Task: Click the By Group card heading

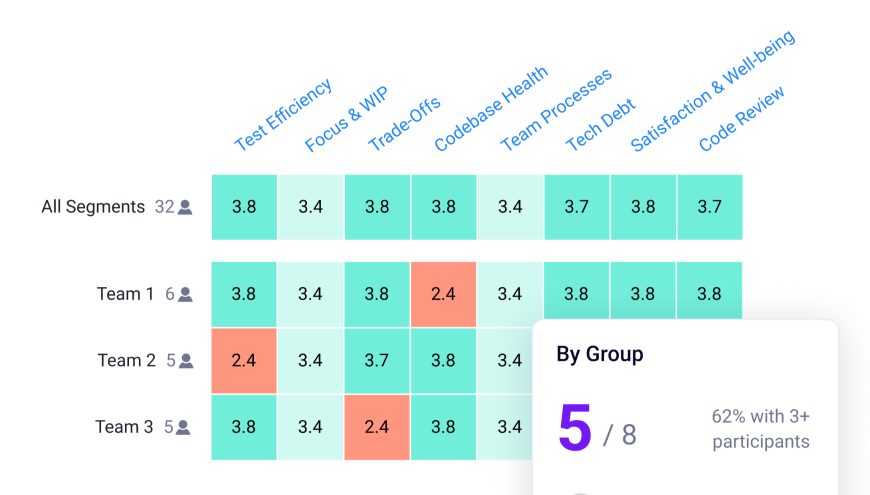Action: coord(600,354)
